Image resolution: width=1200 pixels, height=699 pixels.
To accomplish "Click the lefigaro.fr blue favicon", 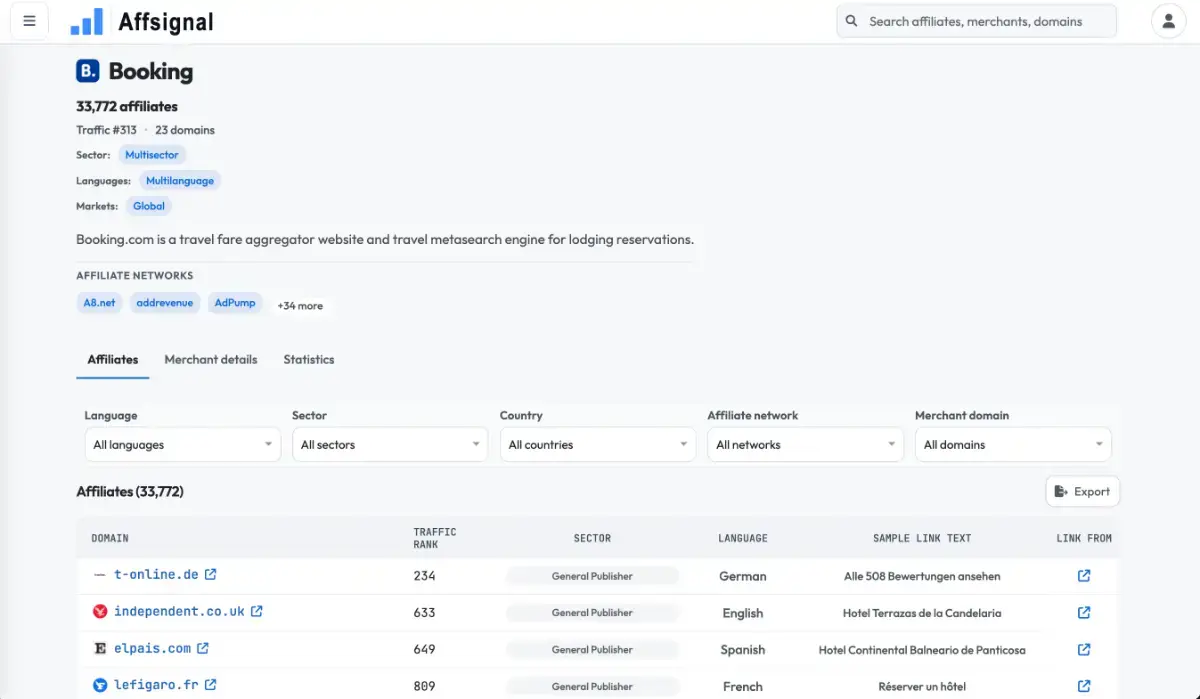I will click(x=100, y=686).
